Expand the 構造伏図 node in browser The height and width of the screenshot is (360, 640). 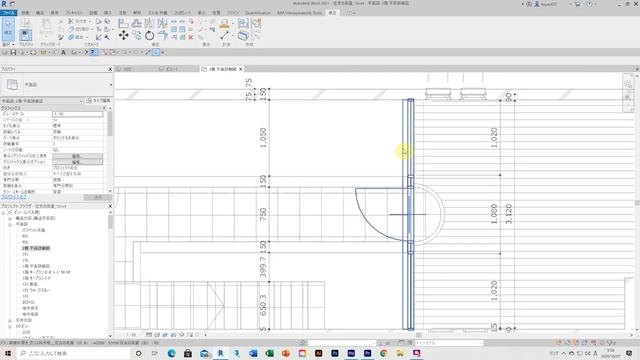point(10,218)
